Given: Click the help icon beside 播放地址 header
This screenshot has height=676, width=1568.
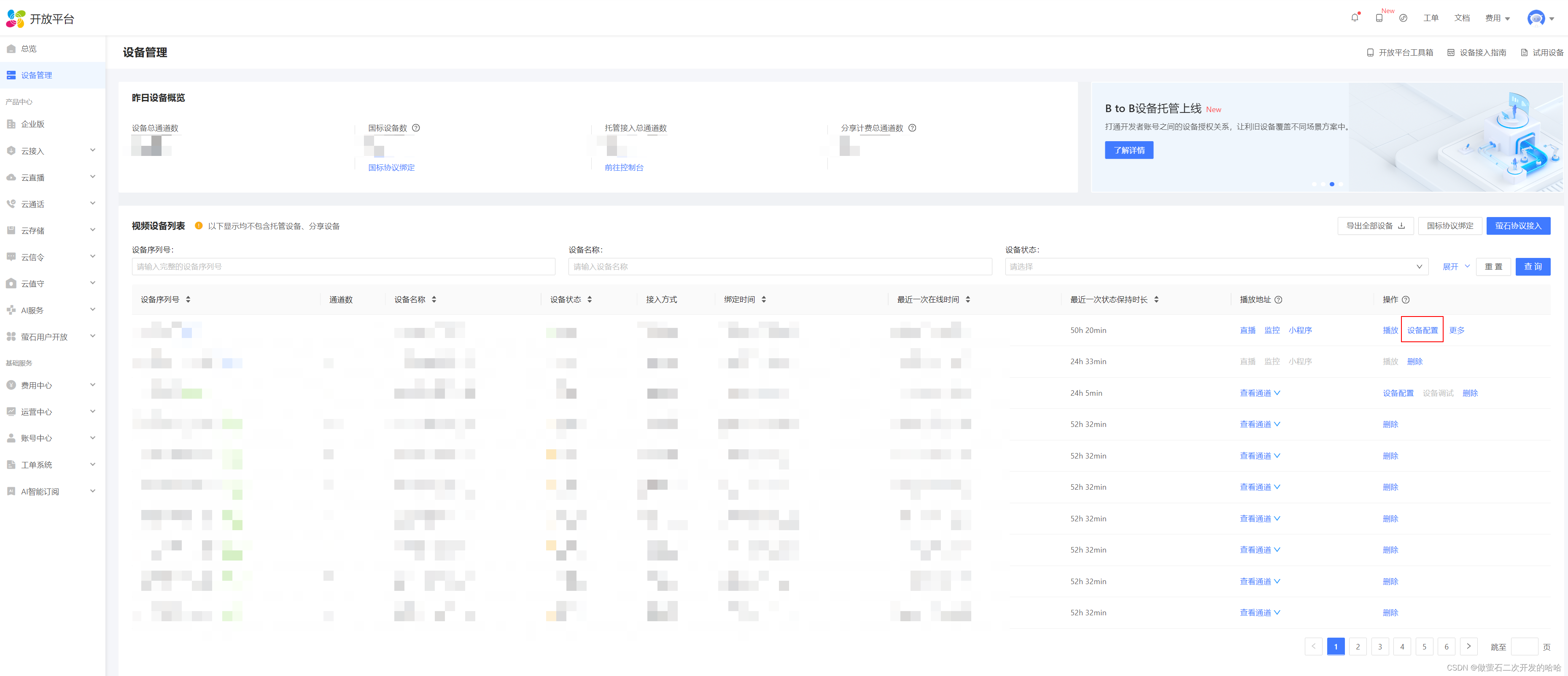Looking at the screenshot, I should [1278, 299].
